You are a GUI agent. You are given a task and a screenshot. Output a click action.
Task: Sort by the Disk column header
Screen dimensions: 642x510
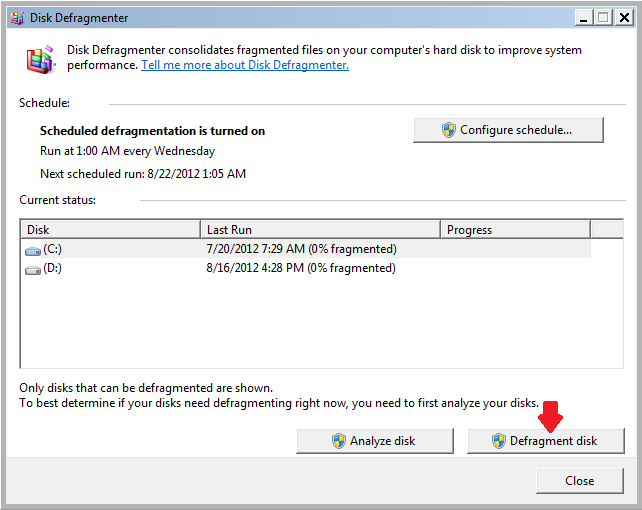click(110, 230)
